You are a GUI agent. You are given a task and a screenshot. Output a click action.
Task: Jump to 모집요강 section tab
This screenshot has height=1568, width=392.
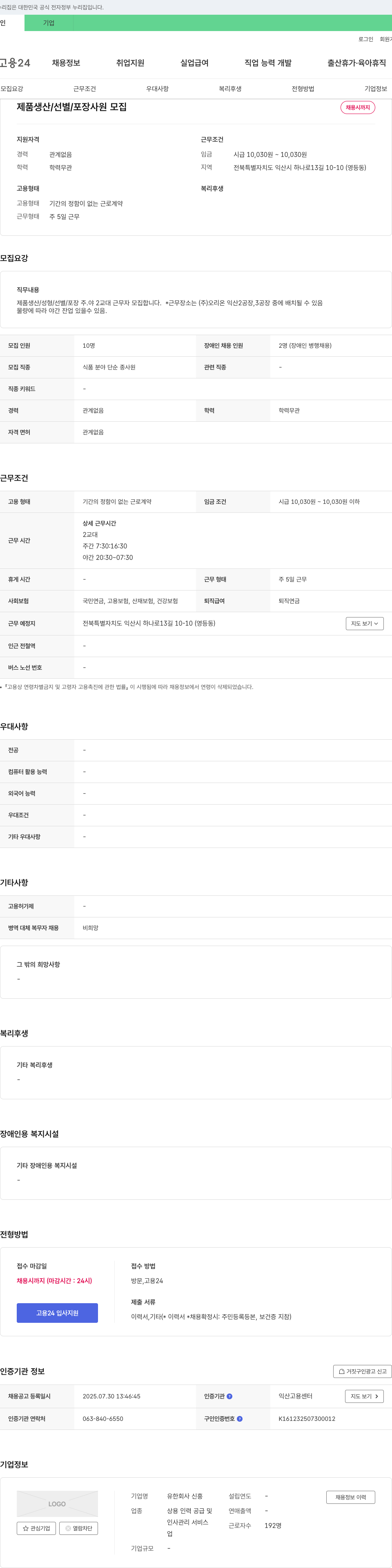click(x=11, y=89)
